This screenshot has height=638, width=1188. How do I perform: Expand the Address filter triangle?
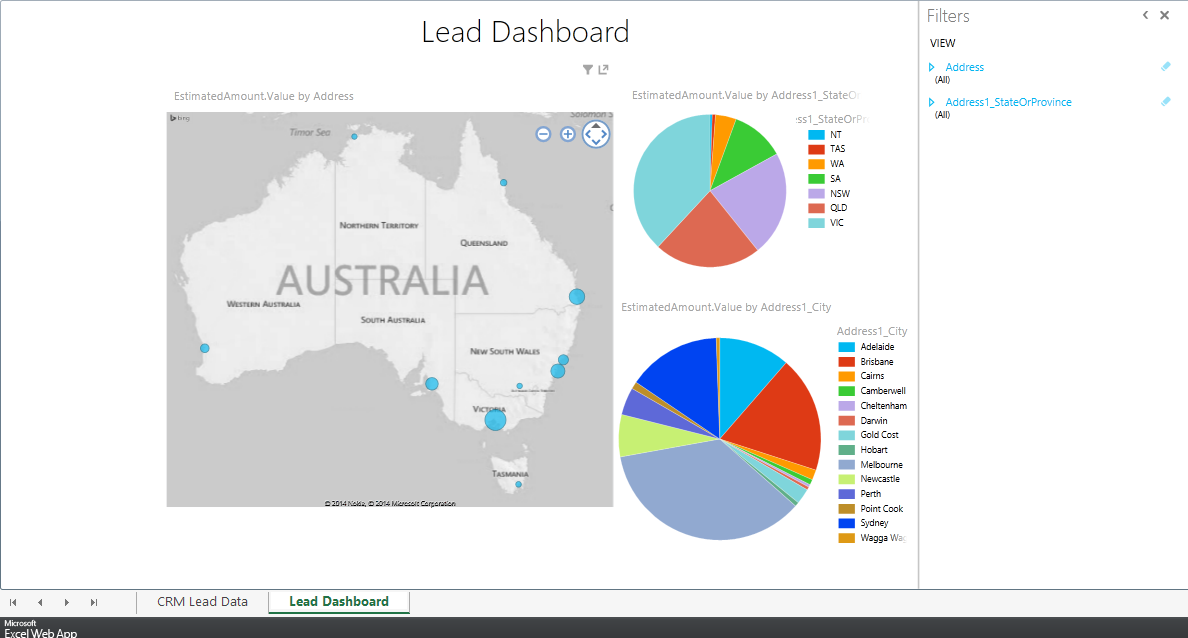(x=932, y=68)
